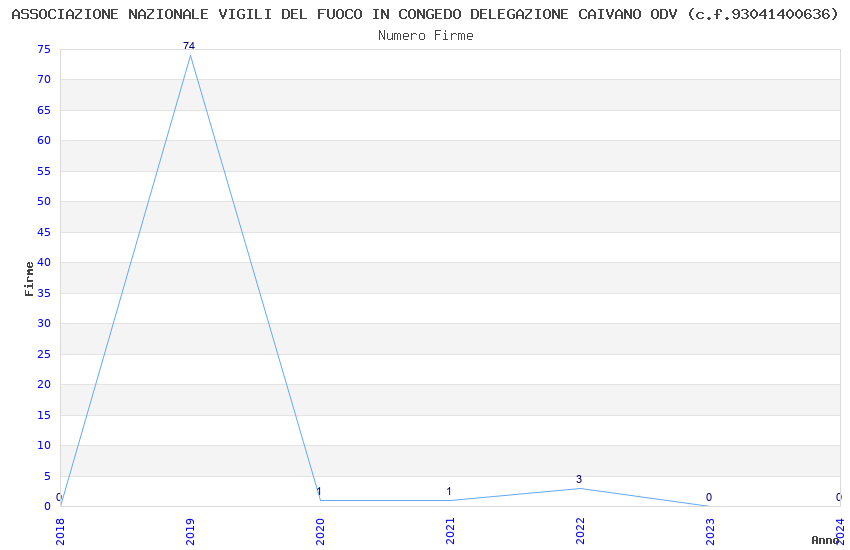Image resolution: width=850 pixels, height=550 pixels.
Task: Click the y-axis value 65
Action: pyautogui.click(x=44, y=110)
